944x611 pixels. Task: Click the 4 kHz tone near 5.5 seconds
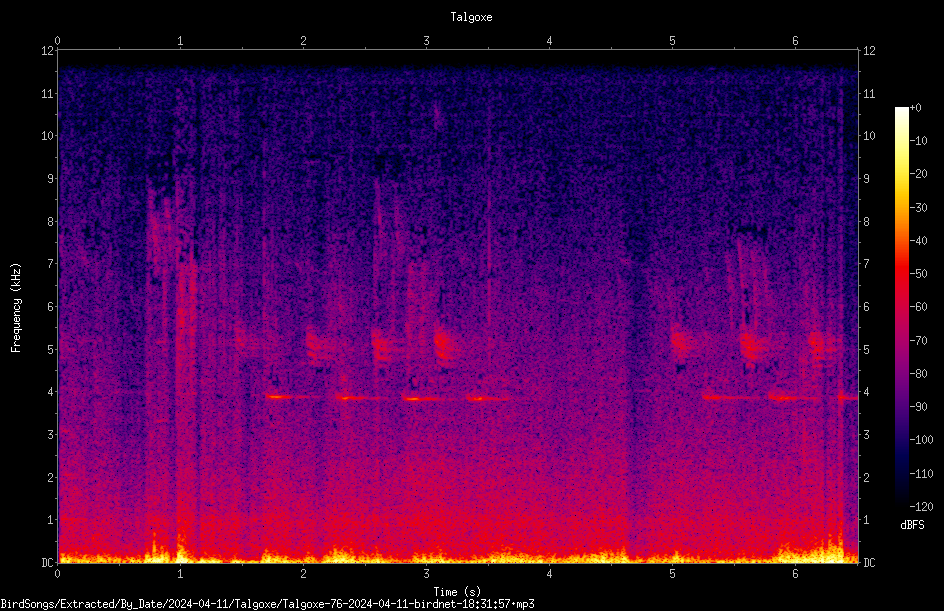pos(730,397)
